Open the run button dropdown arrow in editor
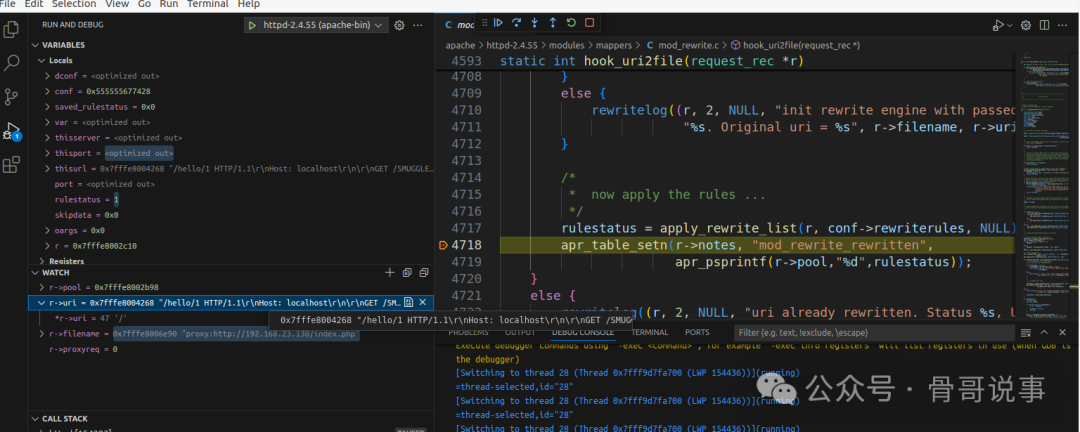The width and height of the screenshot is (1080, 432). pos(1009,25)
